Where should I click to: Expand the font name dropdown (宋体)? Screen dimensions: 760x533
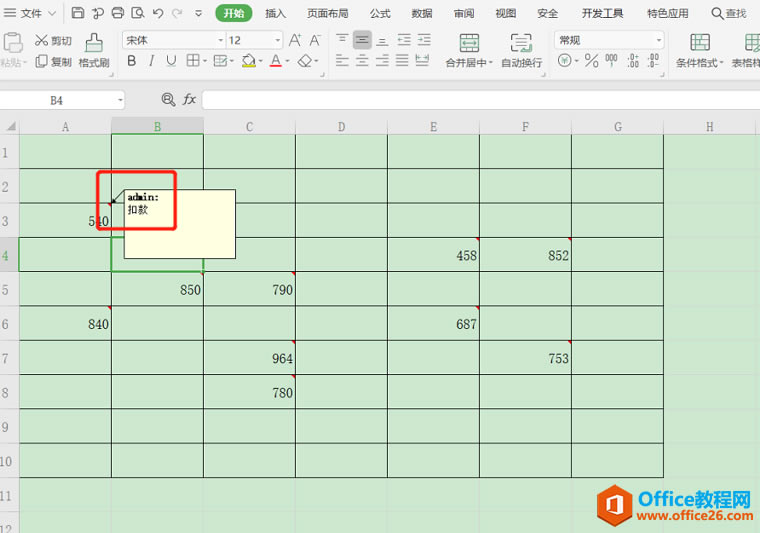coord(220,40)
